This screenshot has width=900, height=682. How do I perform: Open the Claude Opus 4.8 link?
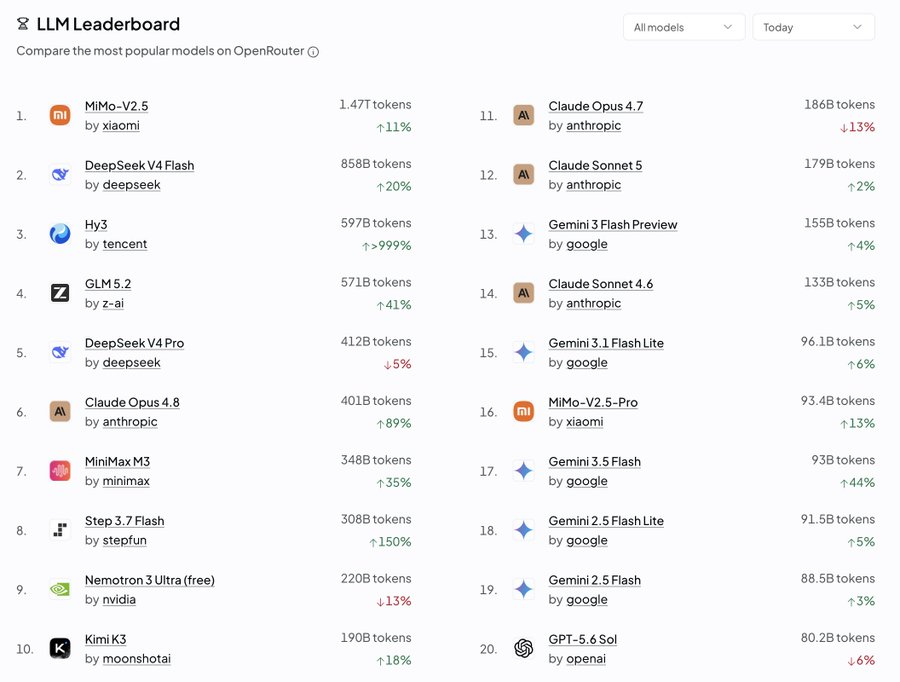point(132,402)
